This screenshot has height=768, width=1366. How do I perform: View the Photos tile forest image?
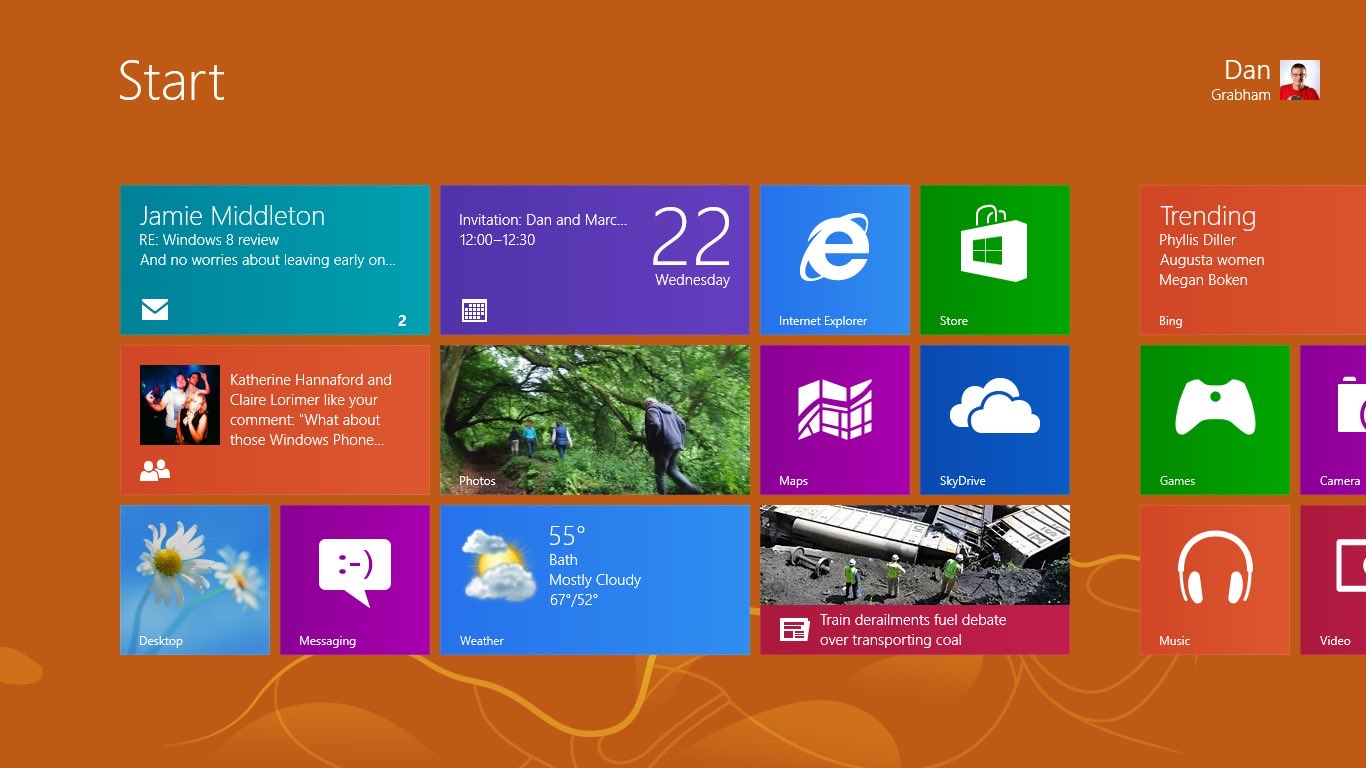pyautogui.click(x=594, y=419)
